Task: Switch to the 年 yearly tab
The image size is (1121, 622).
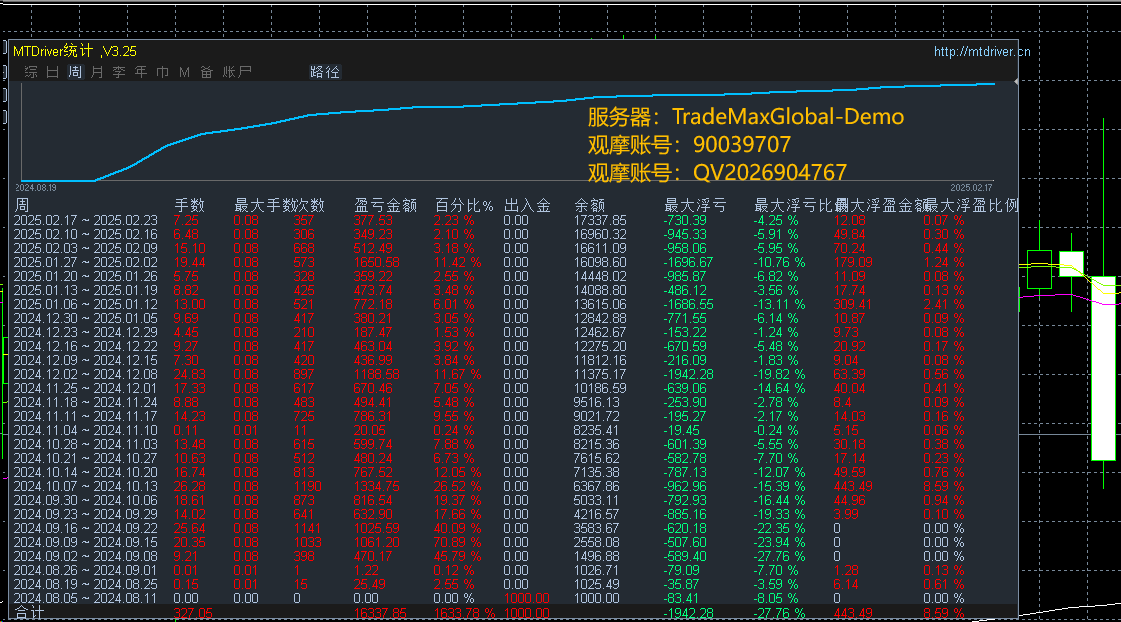Action: (141, 72)
